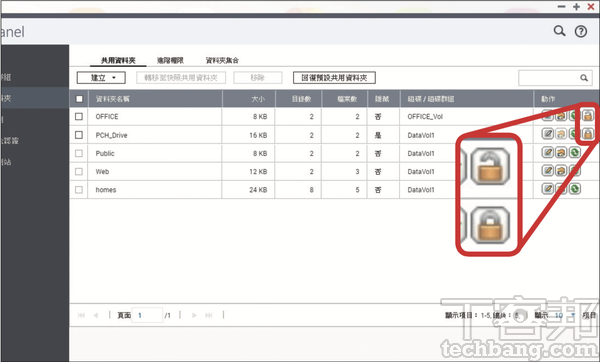
Task: Select the Public folder name
Action: [105, 153]
